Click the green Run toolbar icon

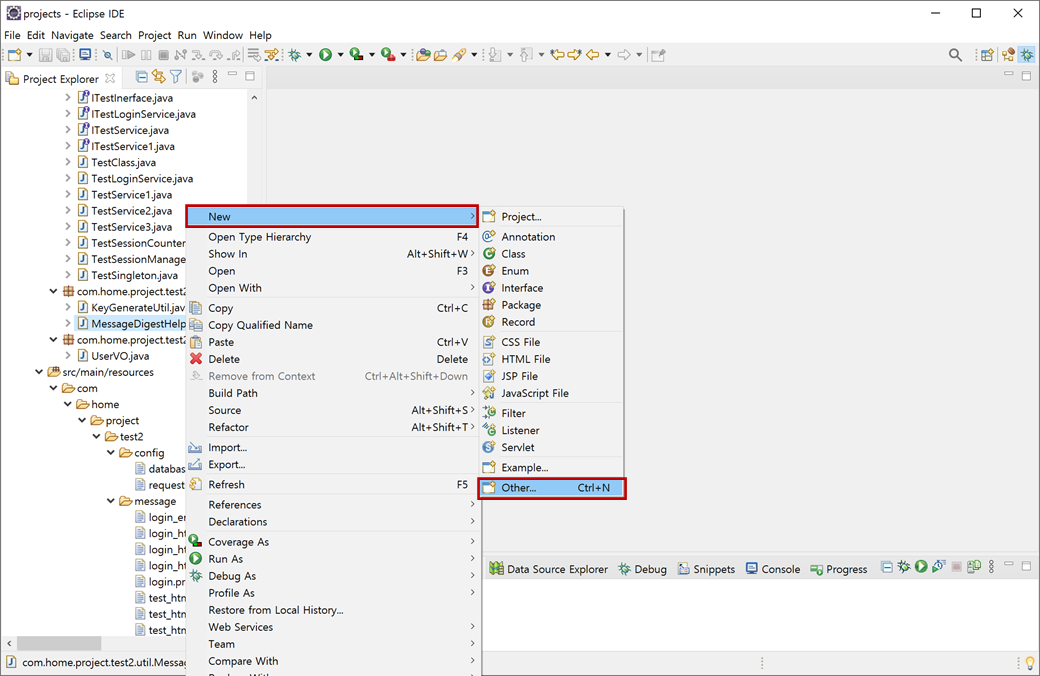pyautogui.click(x=325, y=55)
